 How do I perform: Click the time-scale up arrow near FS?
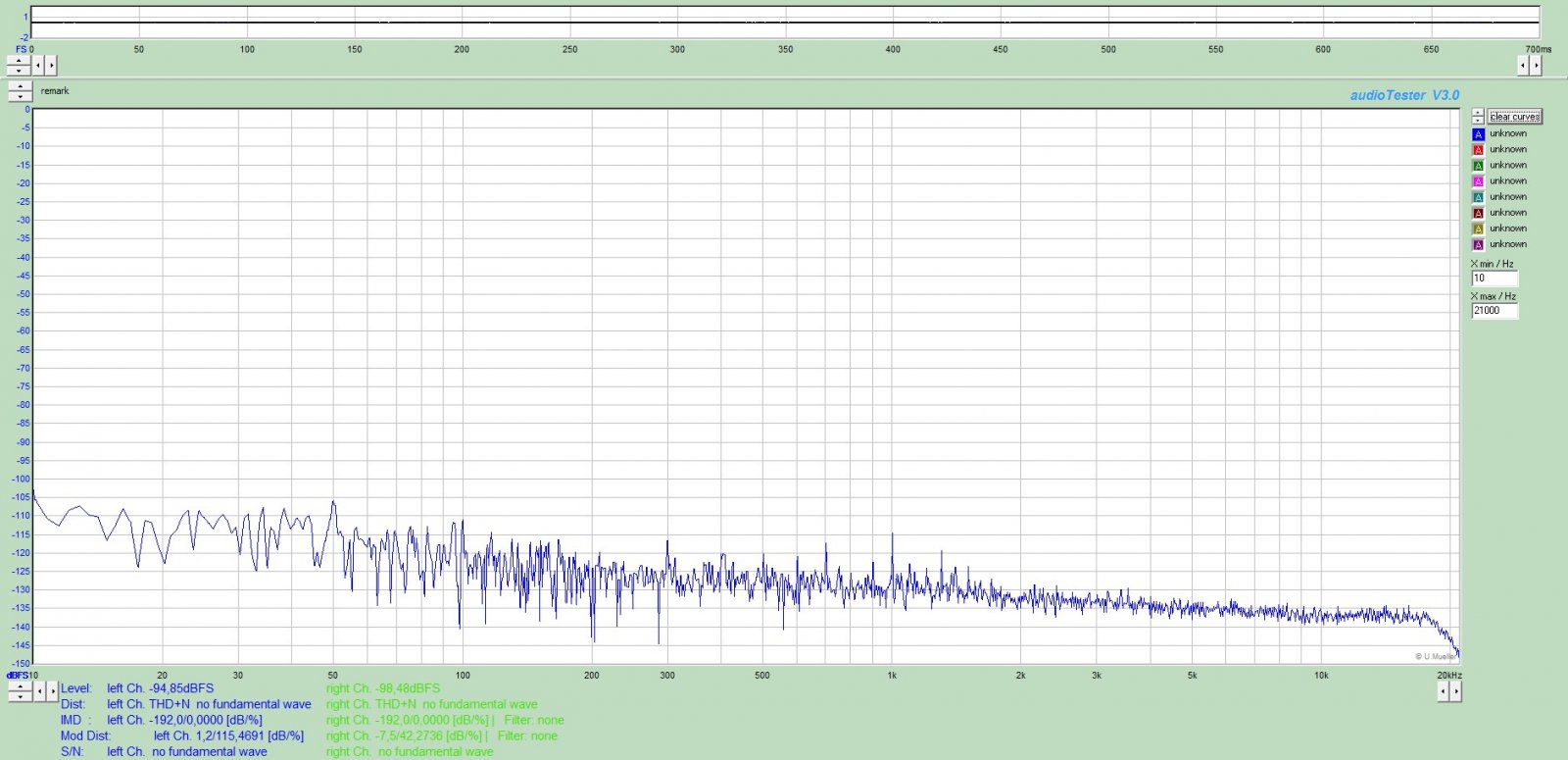(x=19, y=61)
